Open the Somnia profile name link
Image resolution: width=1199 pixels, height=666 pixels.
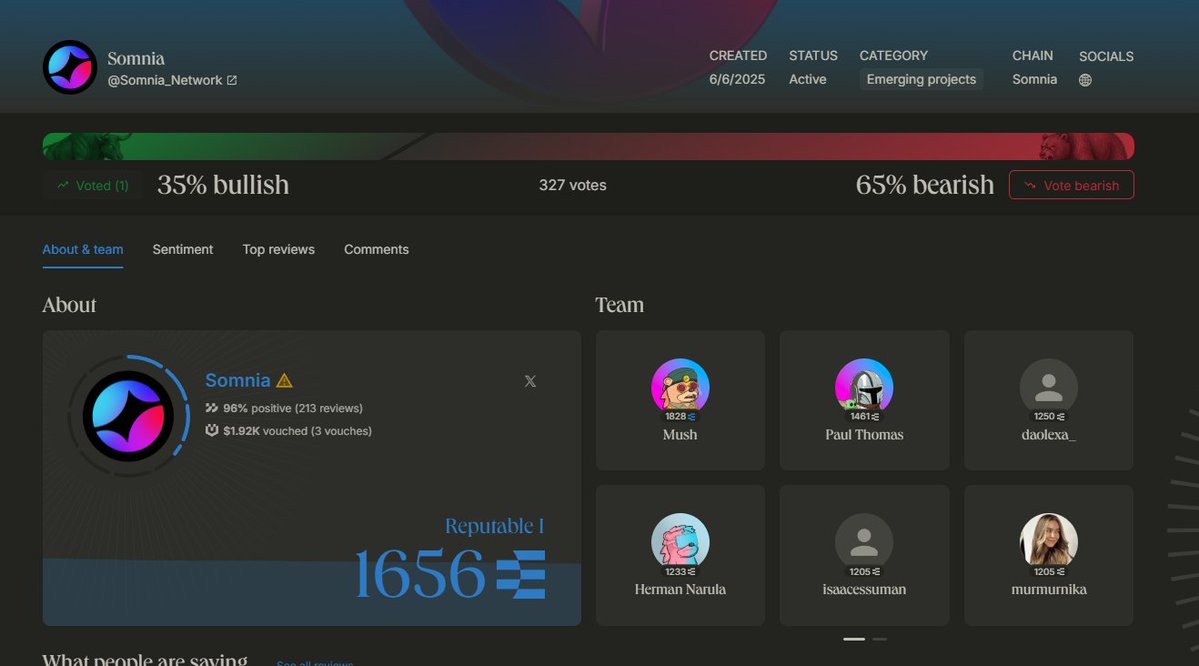238,380
